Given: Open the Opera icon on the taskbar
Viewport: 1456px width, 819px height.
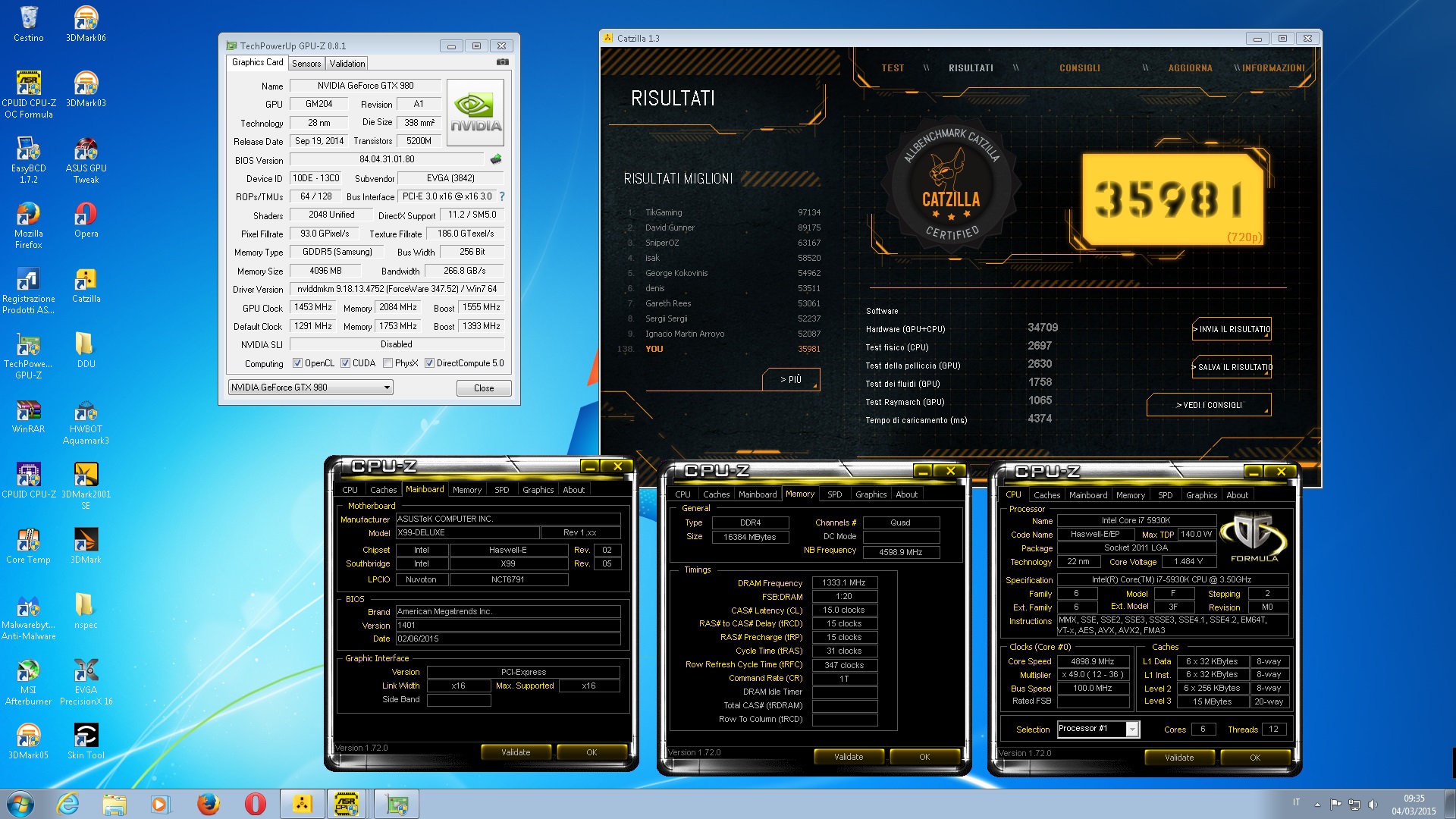Looking at the screenshot, I should [x=255, y=804].
